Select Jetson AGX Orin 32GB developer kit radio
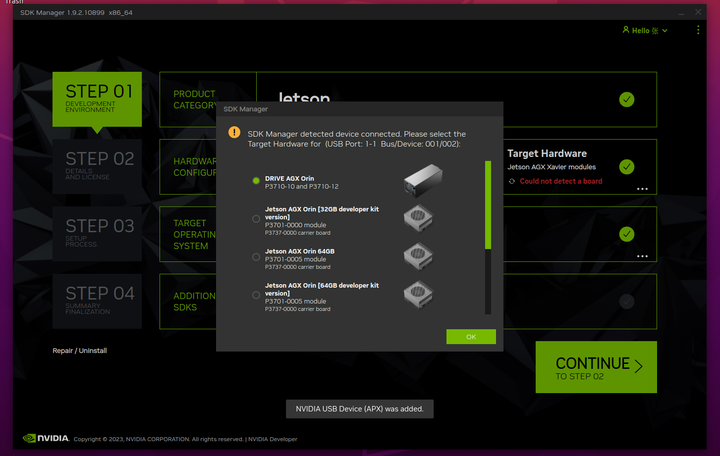The image size is (720, 456). pos(256,219)
